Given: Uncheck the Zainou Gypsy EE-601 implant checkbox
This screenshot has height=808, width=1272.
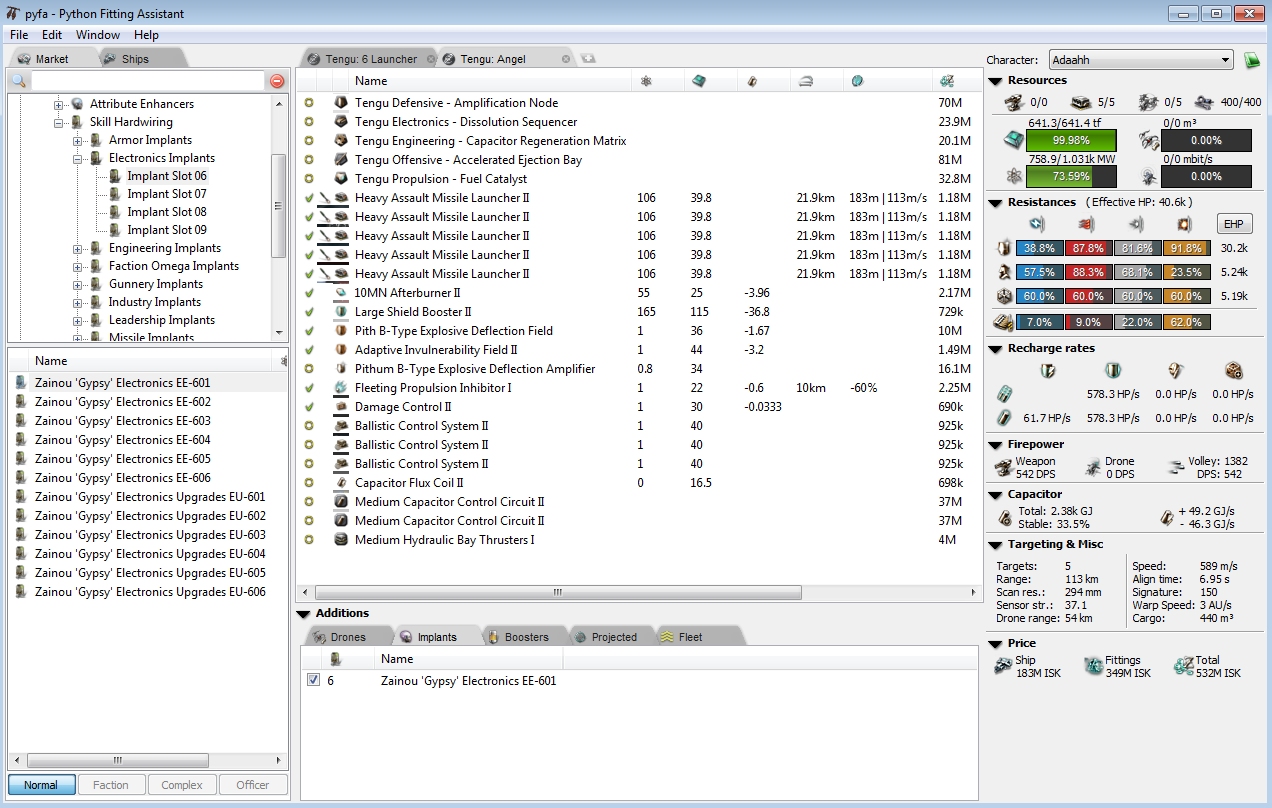Looking at the screenshot, I should (x=314, y=680).
